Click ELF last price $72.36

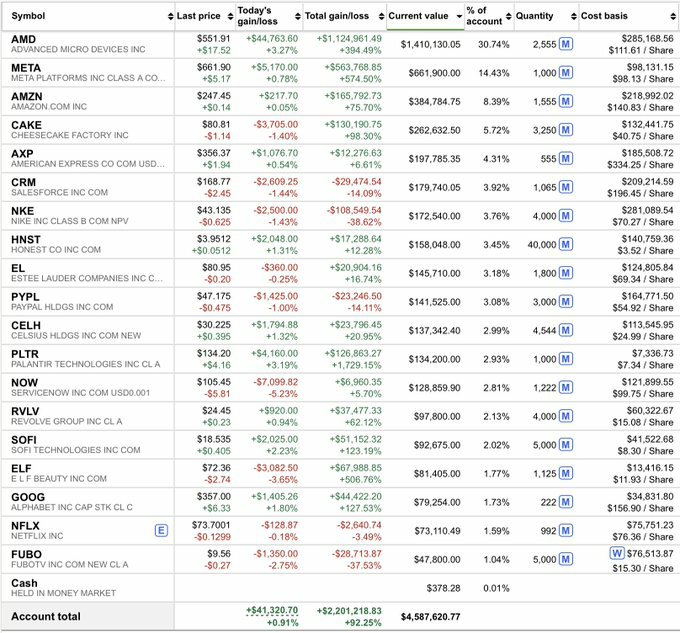click(216, 468)
